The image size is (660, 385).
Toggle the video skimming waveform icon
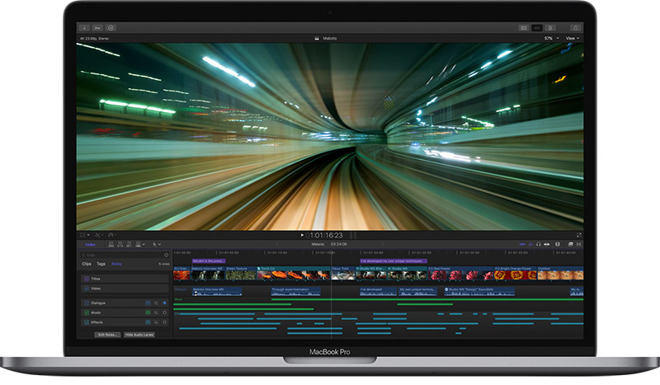[522, 244]
